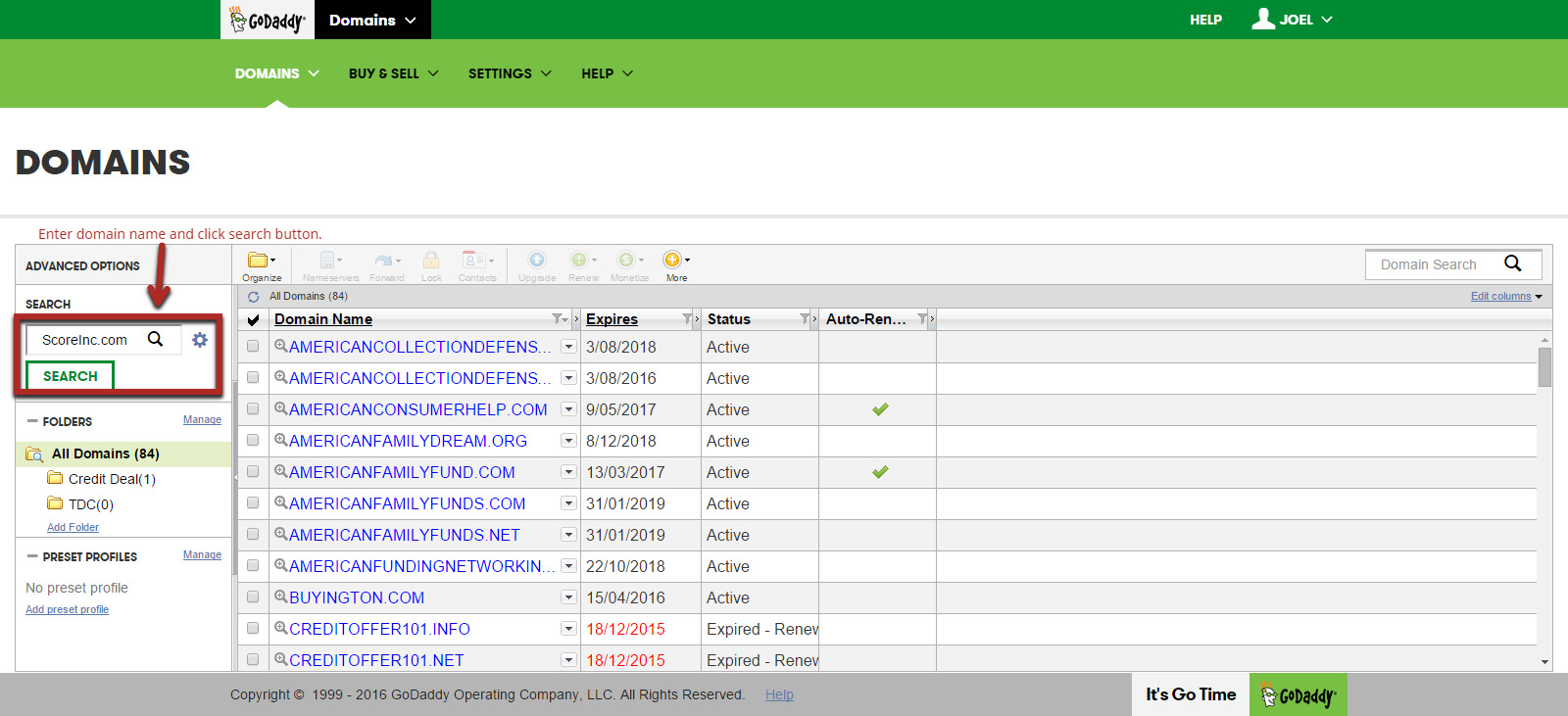This screenshot has width=1568, height=716.
Task: Click the Forward toolbar icon
Action: (386, 261)
